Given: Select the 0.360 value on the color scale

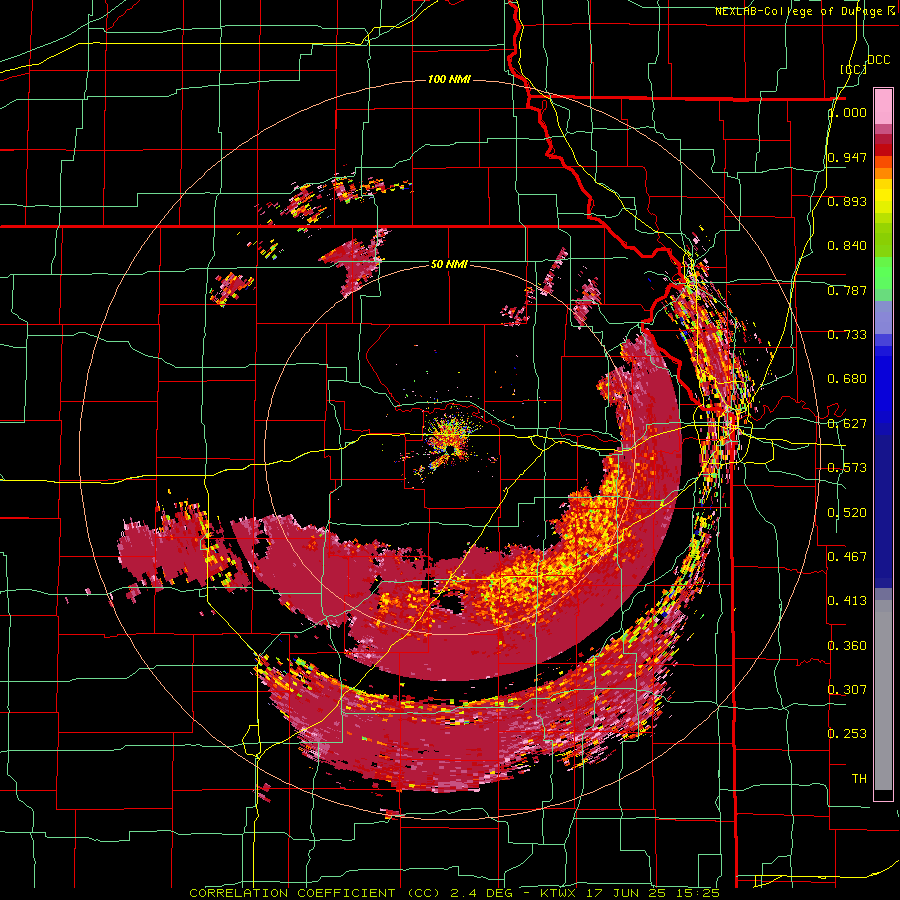Looking at the screenshot, I should 847,646.
